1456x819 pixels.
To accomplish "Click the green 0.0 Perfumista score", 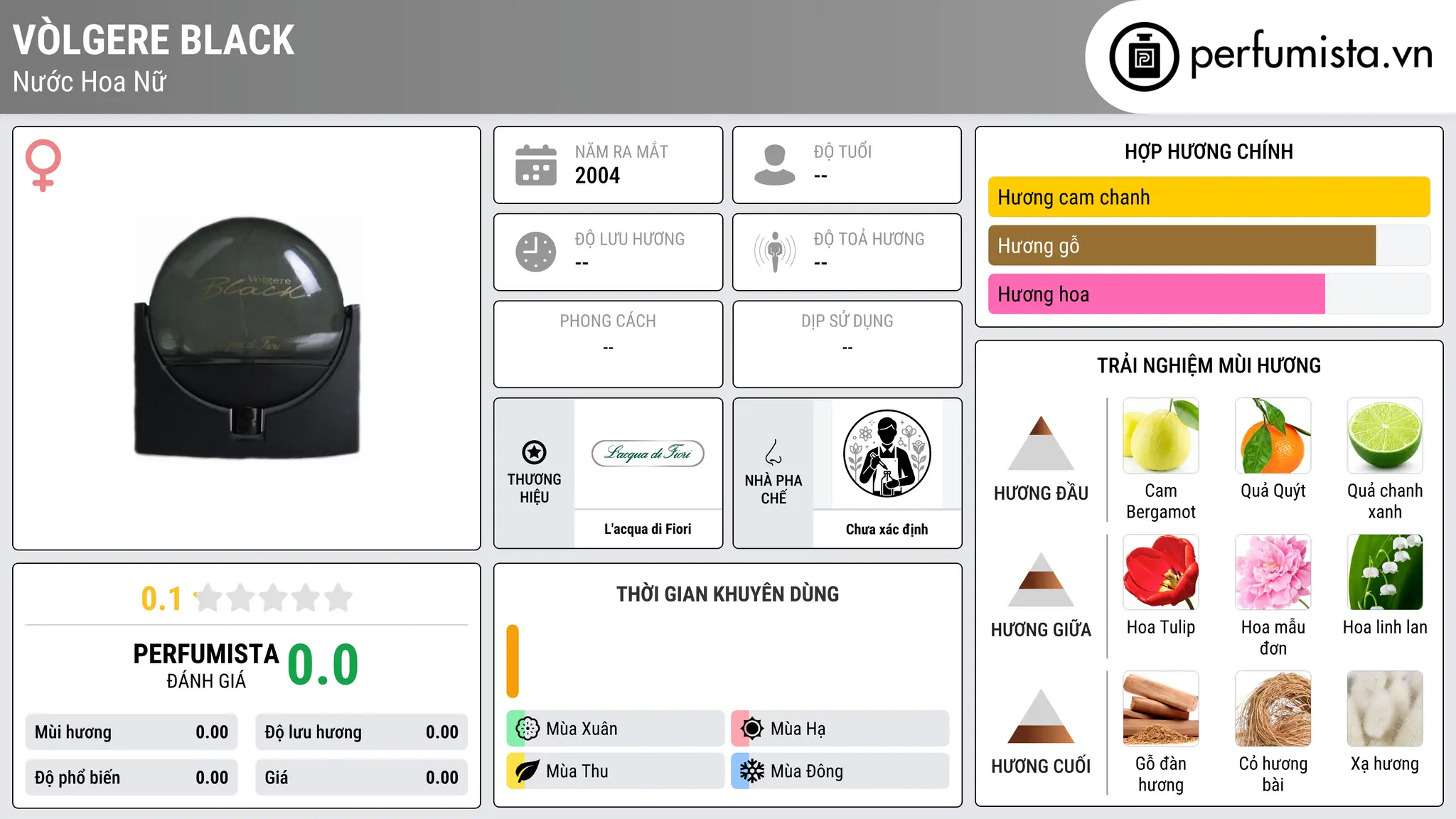I will (x=323, y=665).
